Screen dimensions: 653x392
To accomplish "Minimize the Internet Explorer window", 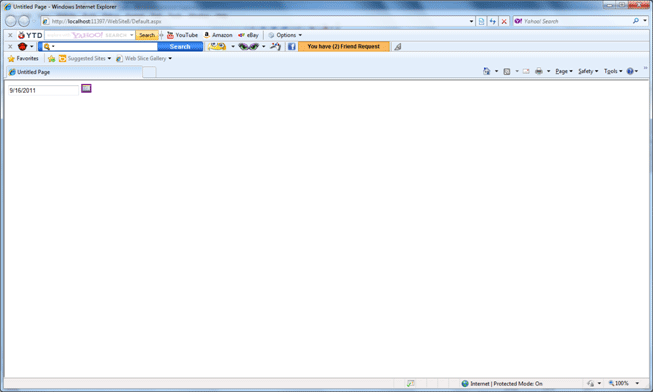I will [609, 5].
